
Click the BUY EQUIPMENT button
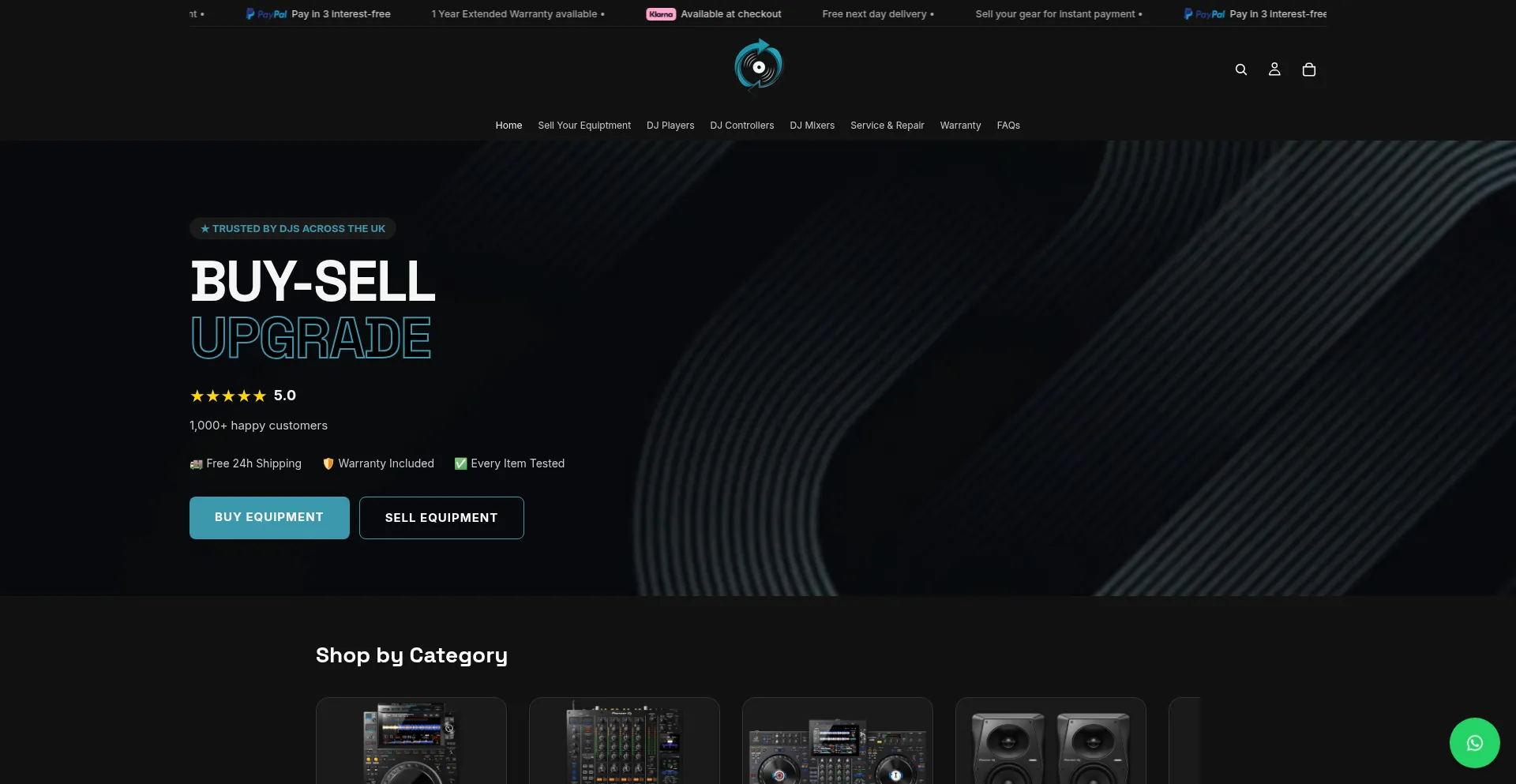click(x=269, y=518)
